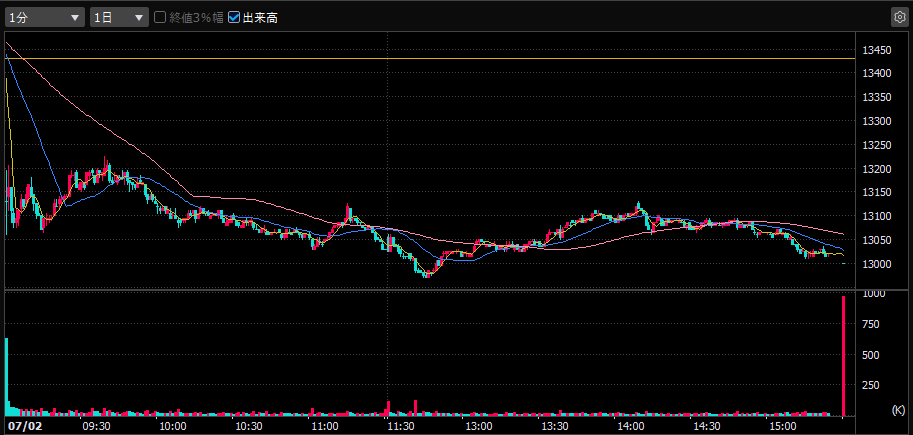Viewport: 913px width, 435px height.
Task: Click the tall cyan opening volume bar
Action: (6, 377)
